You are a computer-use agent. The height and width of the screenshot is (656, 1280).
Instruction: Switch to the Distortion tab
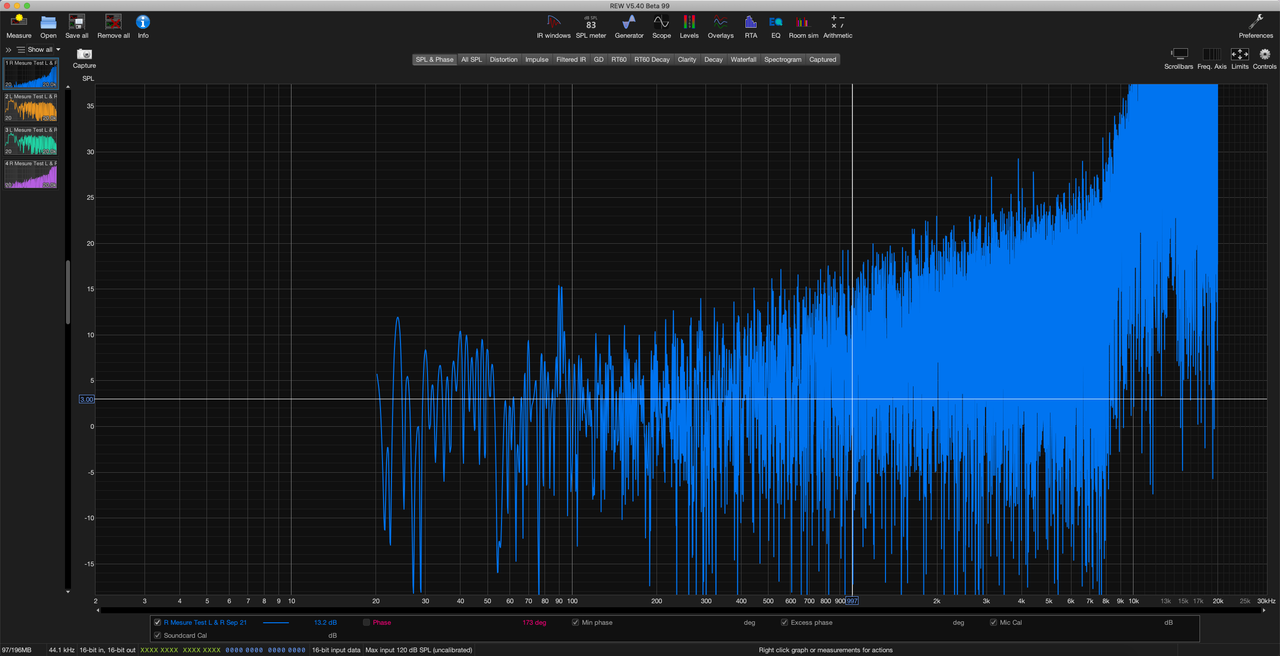point(504,59)
